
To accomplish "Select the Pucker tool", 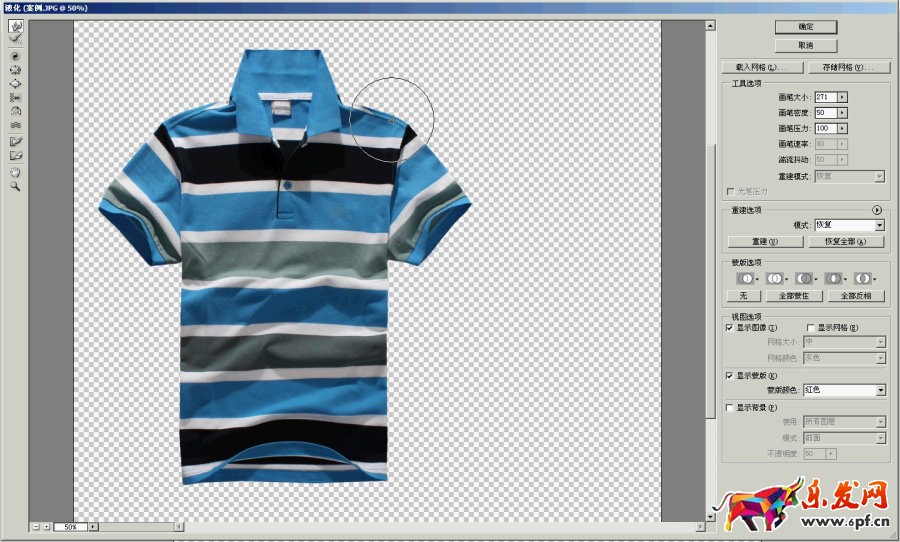I will tap(16, 70).
